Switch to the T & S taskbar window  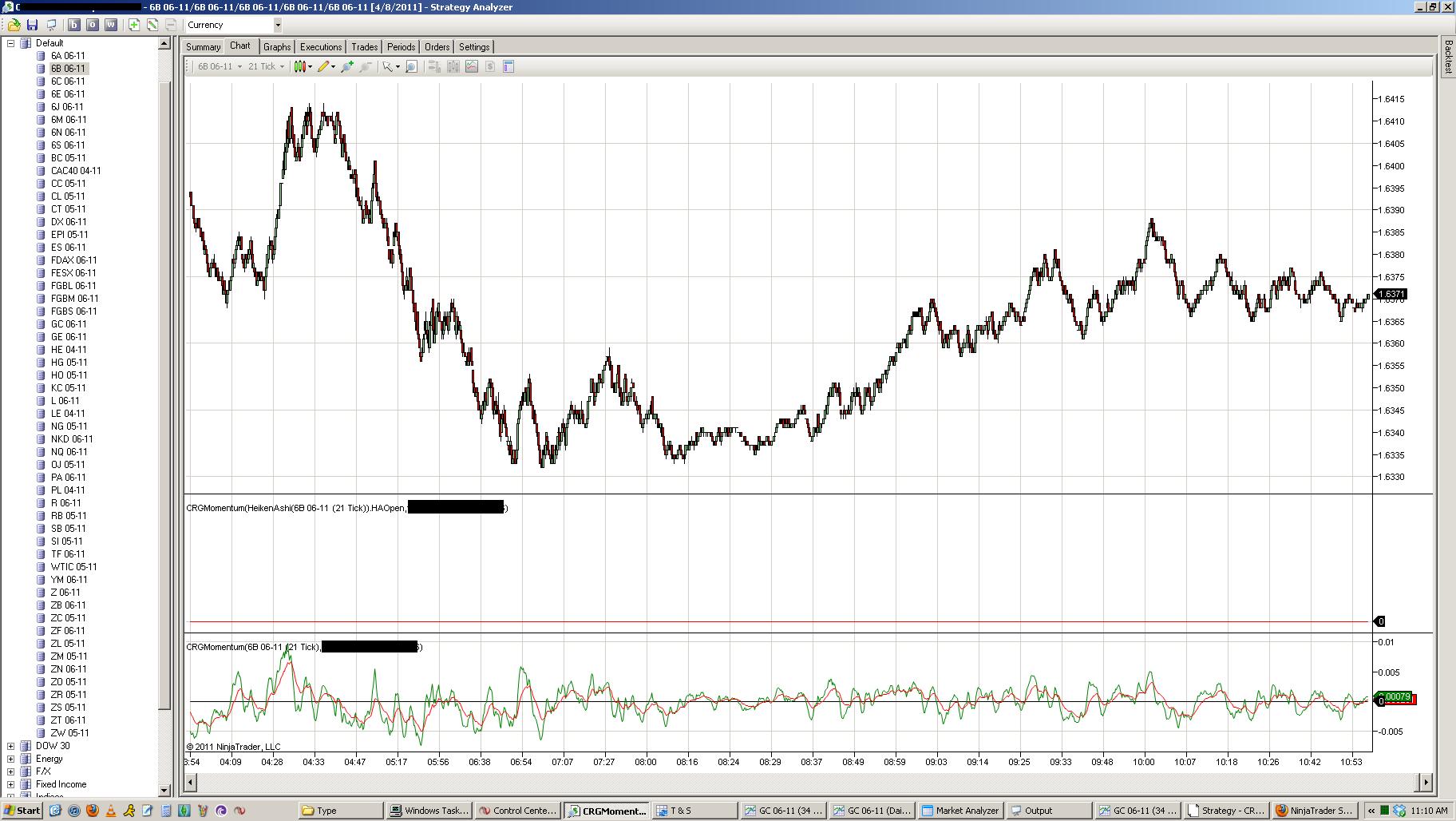(694, 810)
